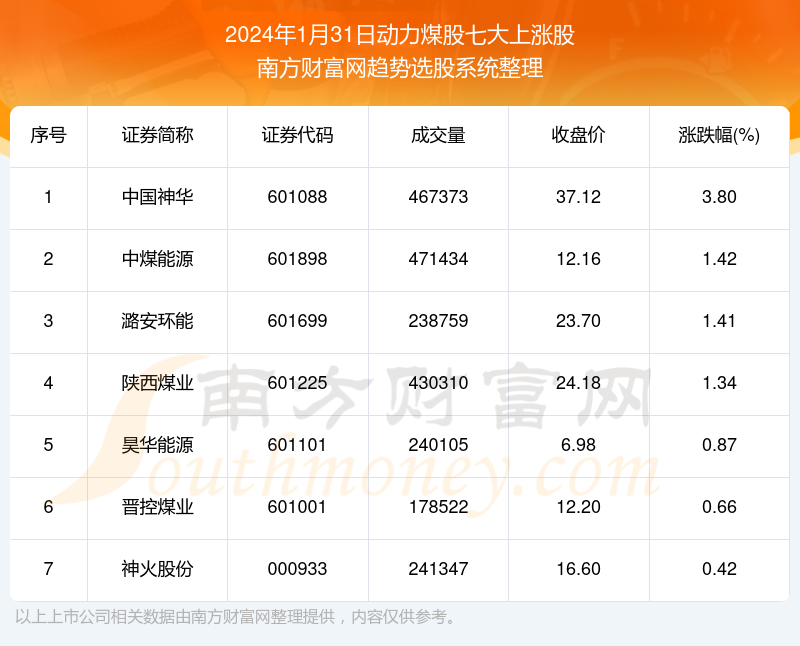Screen dimensions: 800x646
Task: Click stock code 601699
Action: pos(297,321)
